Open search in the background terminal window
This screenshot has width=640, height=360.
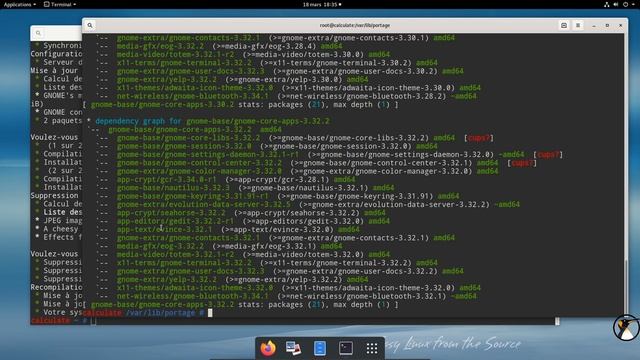(x=38, y=33)
